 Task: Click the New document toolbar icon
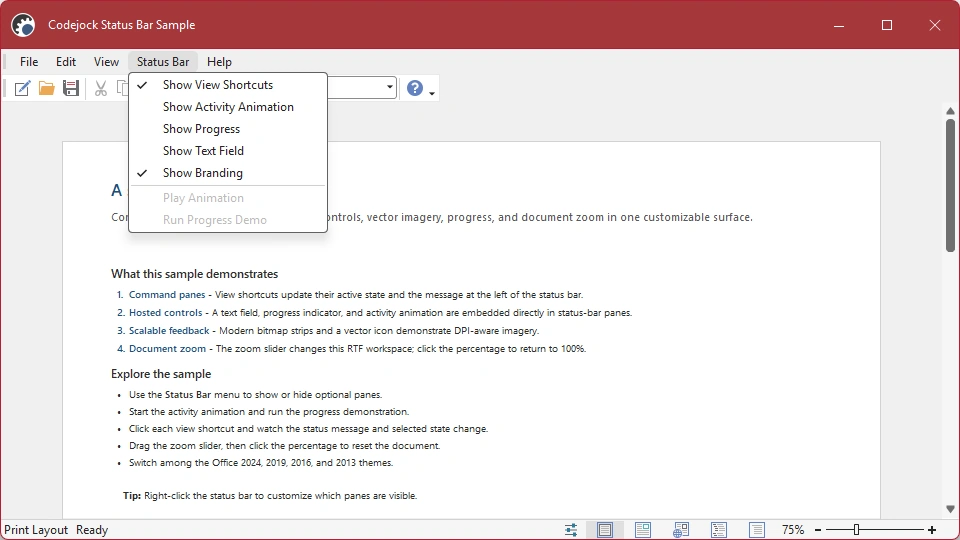pyautogui.click(x=22, y=88)
